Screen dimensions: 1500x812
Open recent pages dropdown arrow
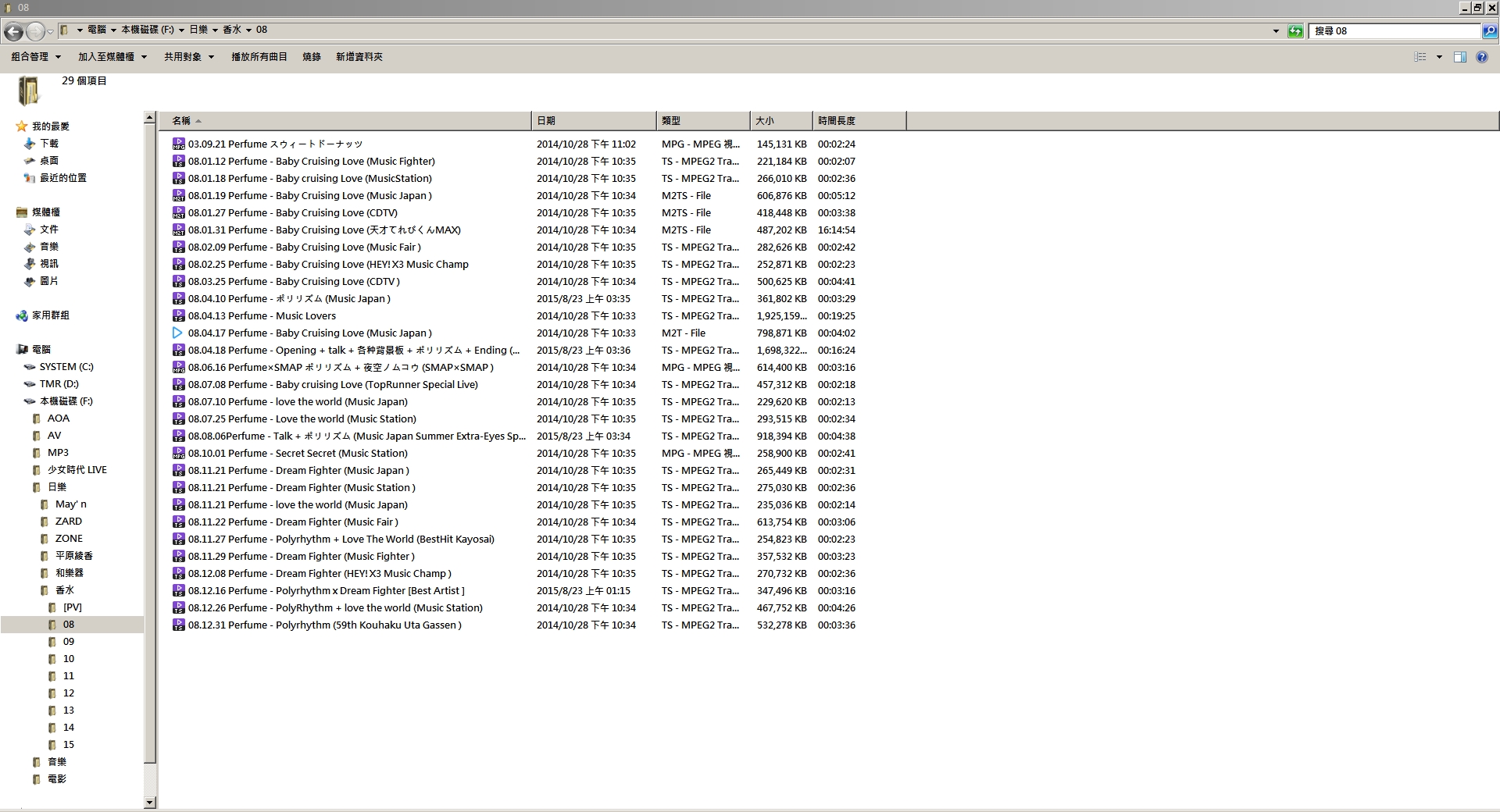[50, 32]
